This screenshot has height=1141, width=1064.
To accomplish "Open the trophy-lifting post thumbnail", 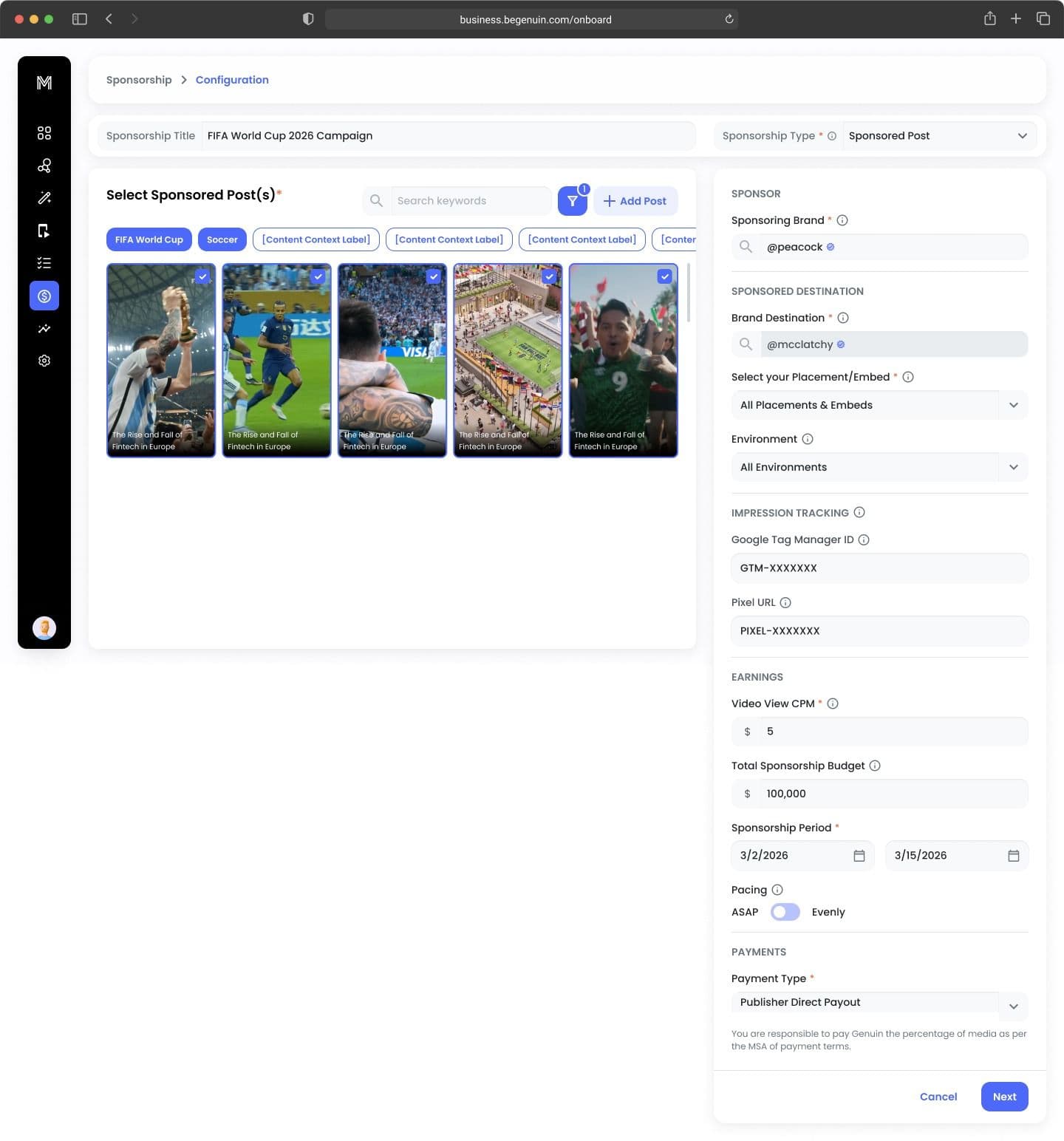I will 161,361.
